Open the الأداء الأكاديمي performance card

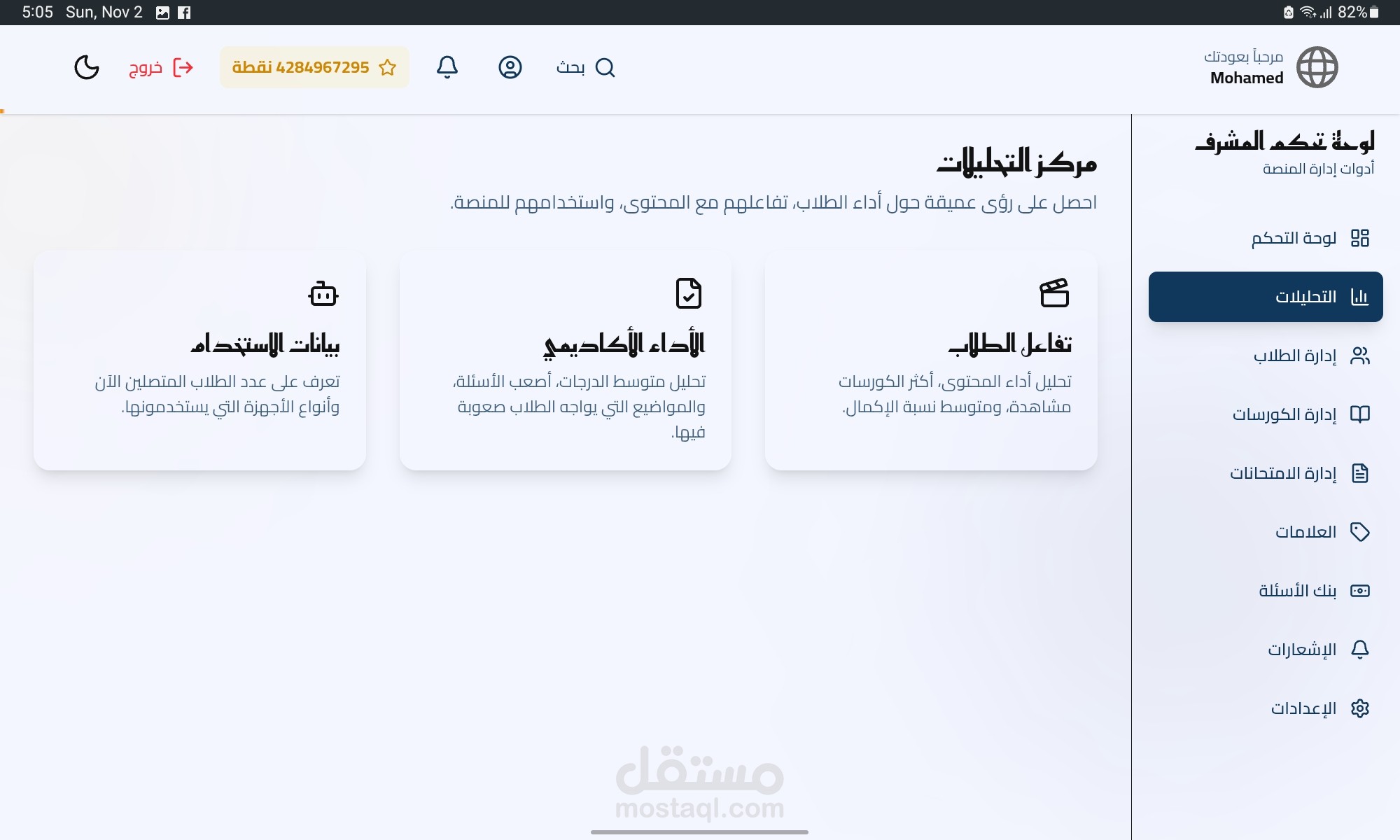[x=566, y=360]
